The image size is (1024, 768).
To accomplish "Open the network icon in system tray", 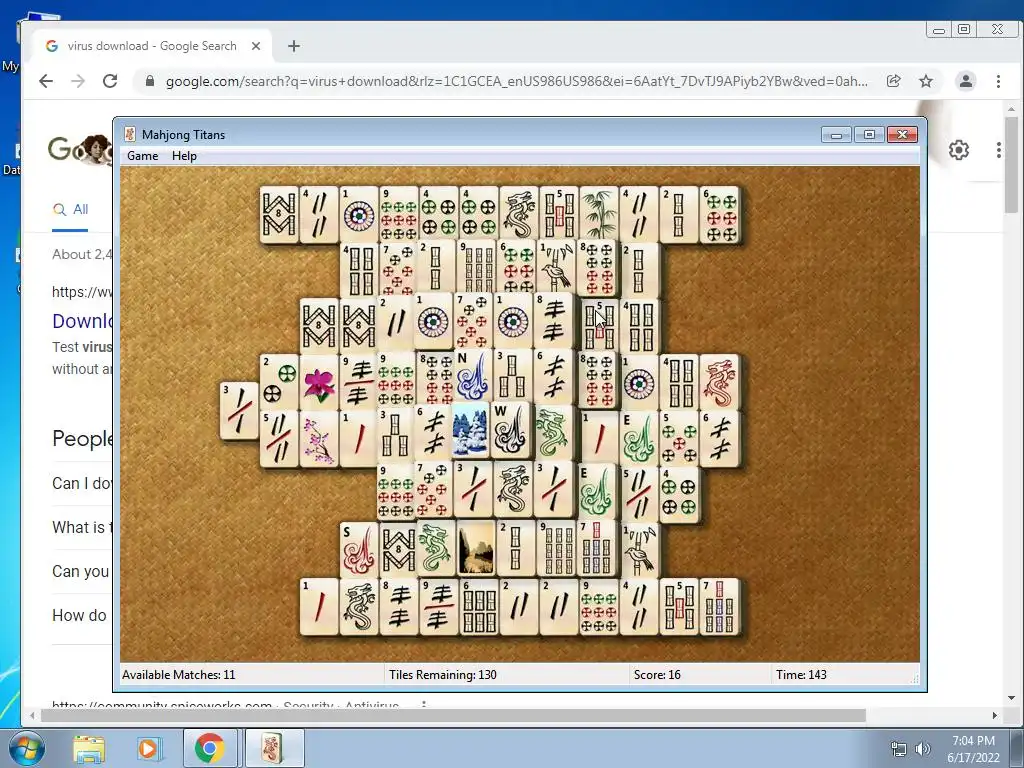I will coord(899,749).
